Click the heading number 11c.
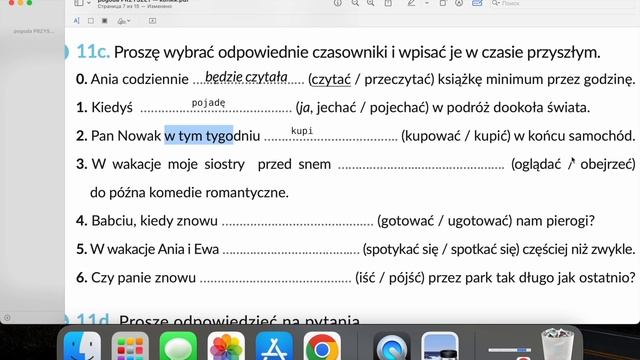The image size is (640, 360). [93, 52]
